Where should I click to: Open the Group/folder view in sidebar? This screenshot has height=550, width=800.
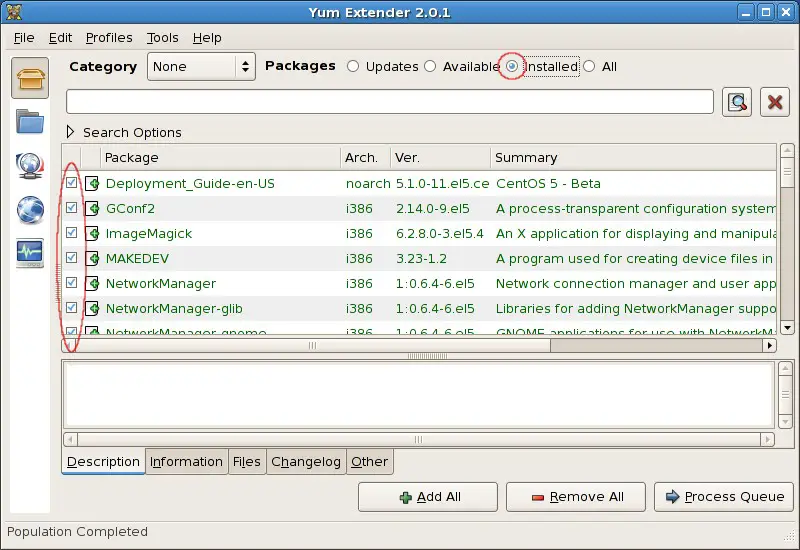point(30,121)
